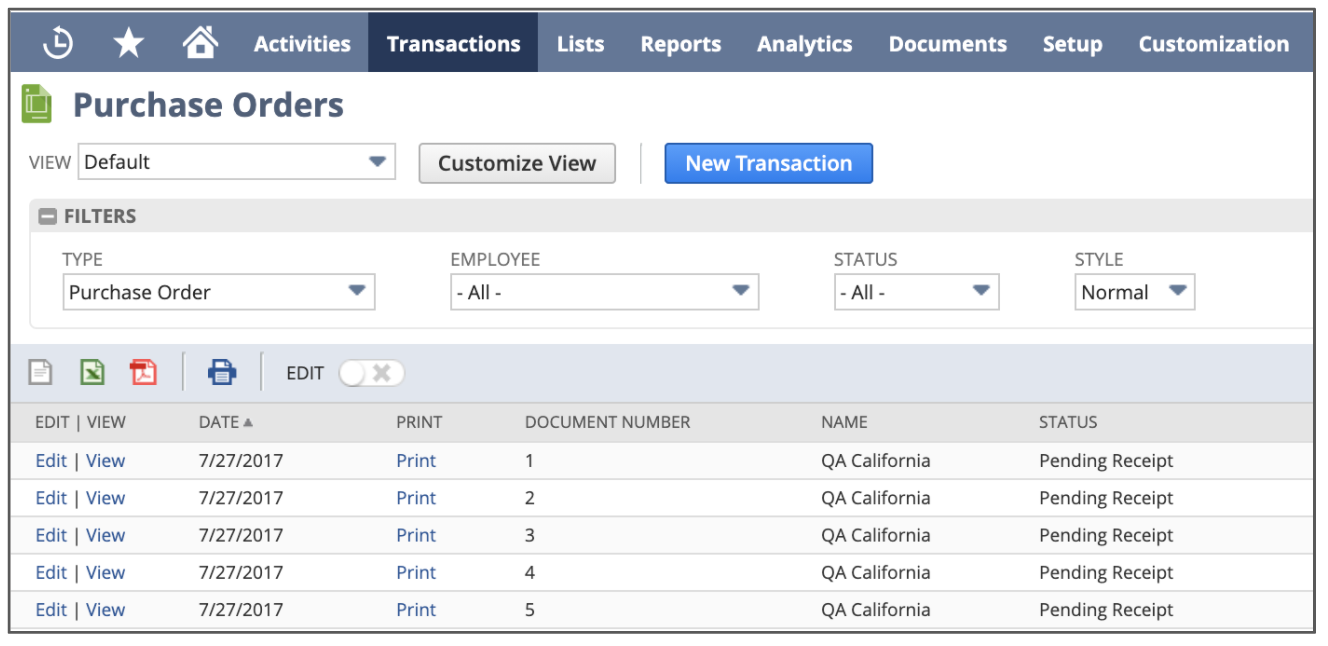Screen dimensions: 1328x646
Task: Toggle the inline EDIT switch
Action: 371,373
